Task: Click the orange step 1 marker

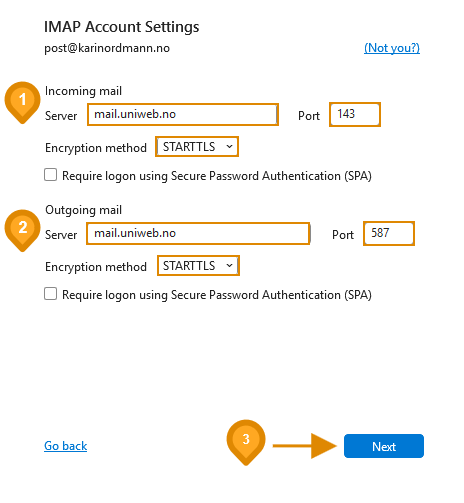Action: [x=22, y=102]
